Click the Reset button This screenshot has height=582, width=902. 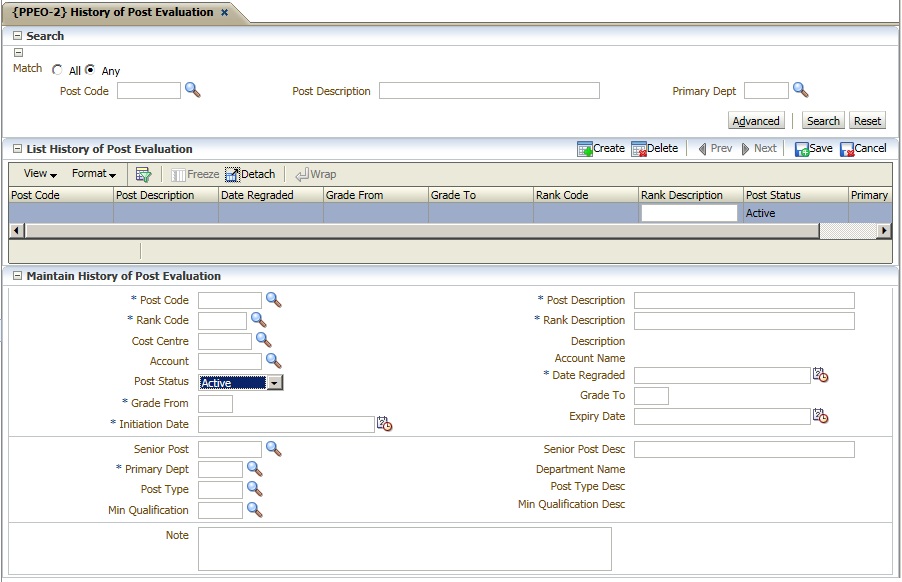tap(867, 121)
